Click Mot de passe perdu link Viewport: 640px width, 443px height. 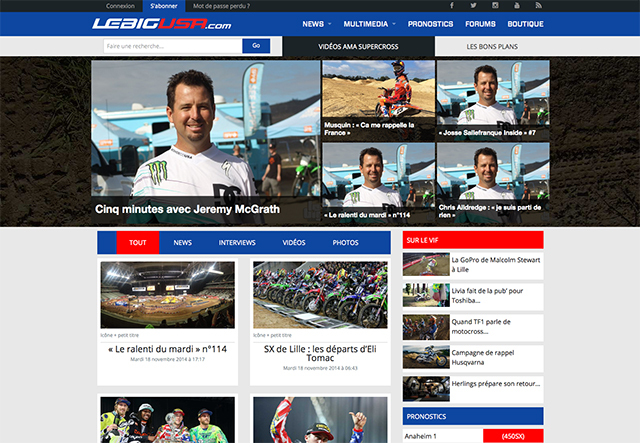coord(221,6)
